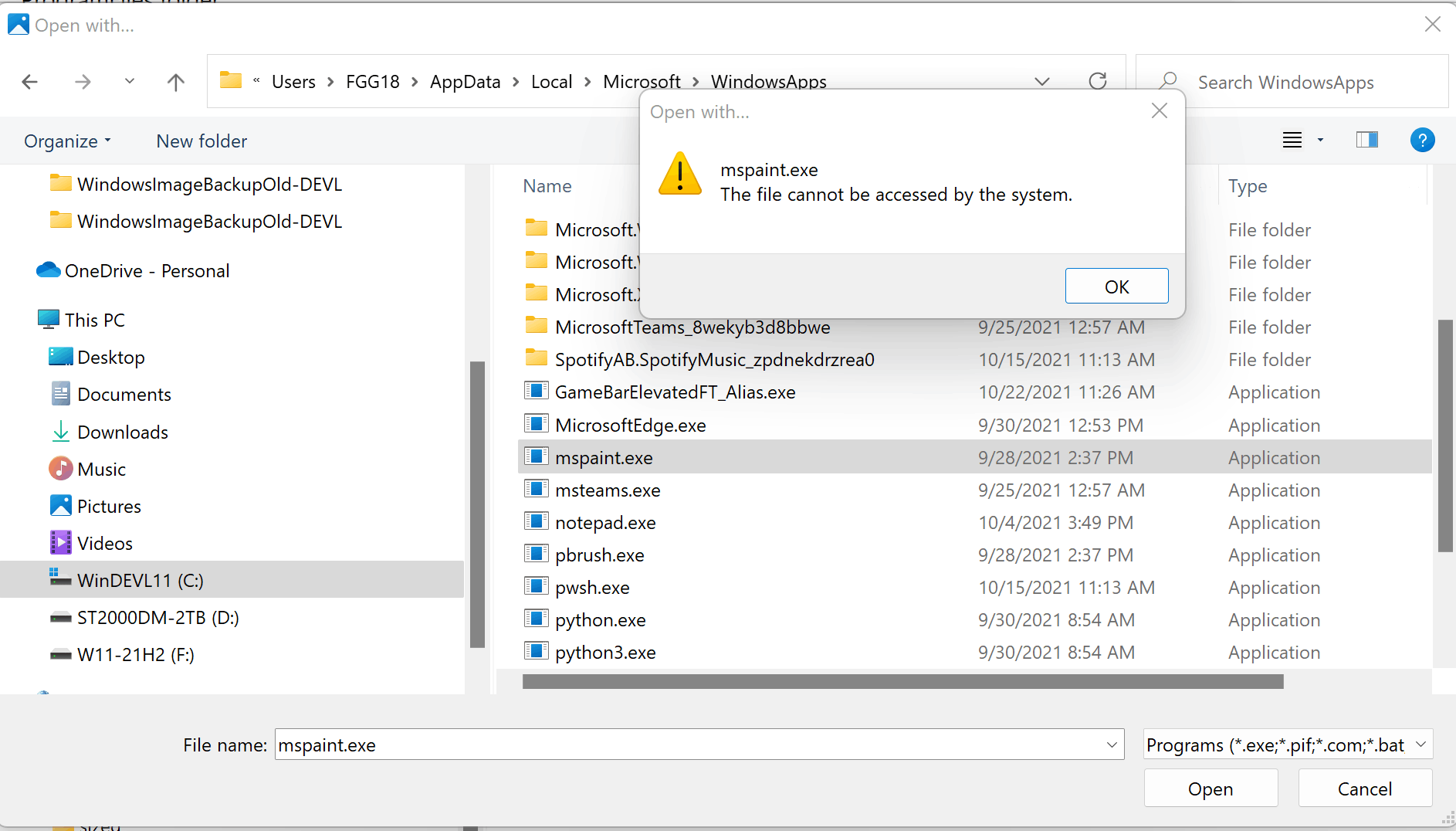Dismiss the error with OK

(x=1116, y=287)
